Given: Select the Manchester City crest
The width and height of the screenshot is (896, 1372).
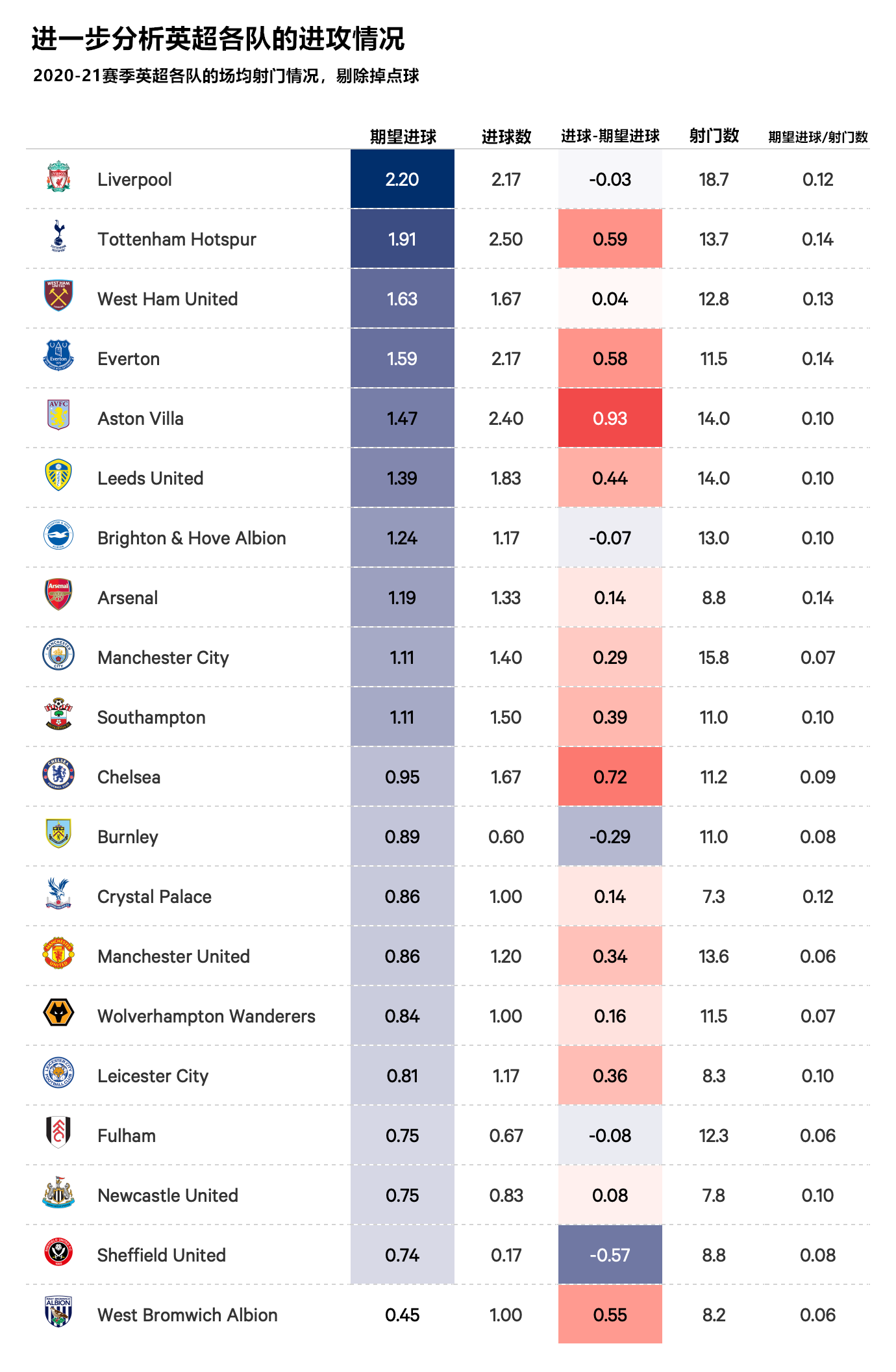Looking at the screenshot, I should click(x=58, y=654).
